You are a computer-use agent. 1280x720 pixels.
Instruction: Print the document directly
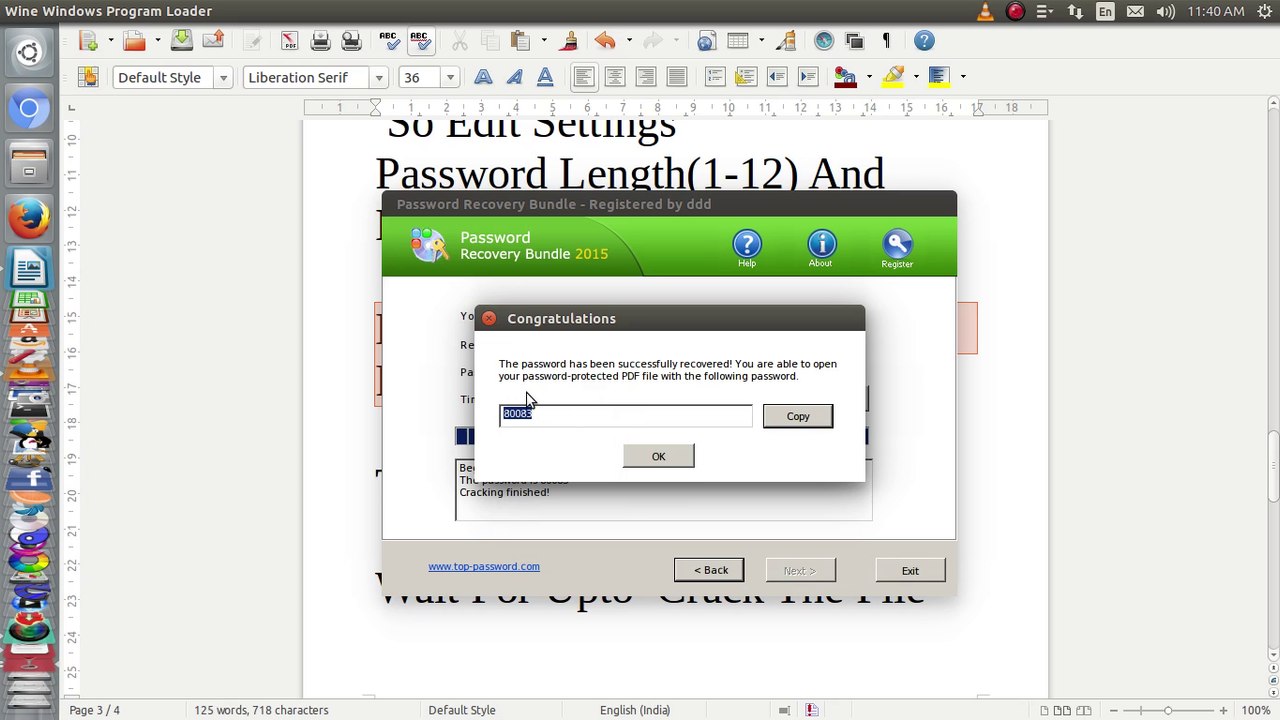pos(320,41)
